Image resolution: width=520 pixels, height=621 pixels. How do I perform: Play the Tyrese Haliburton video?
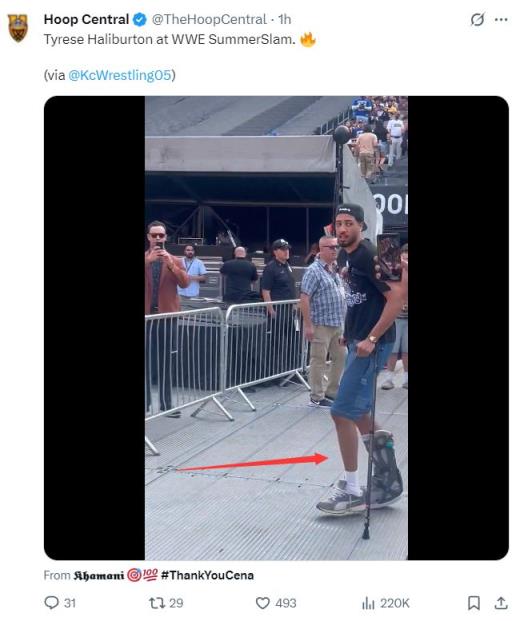276,328
